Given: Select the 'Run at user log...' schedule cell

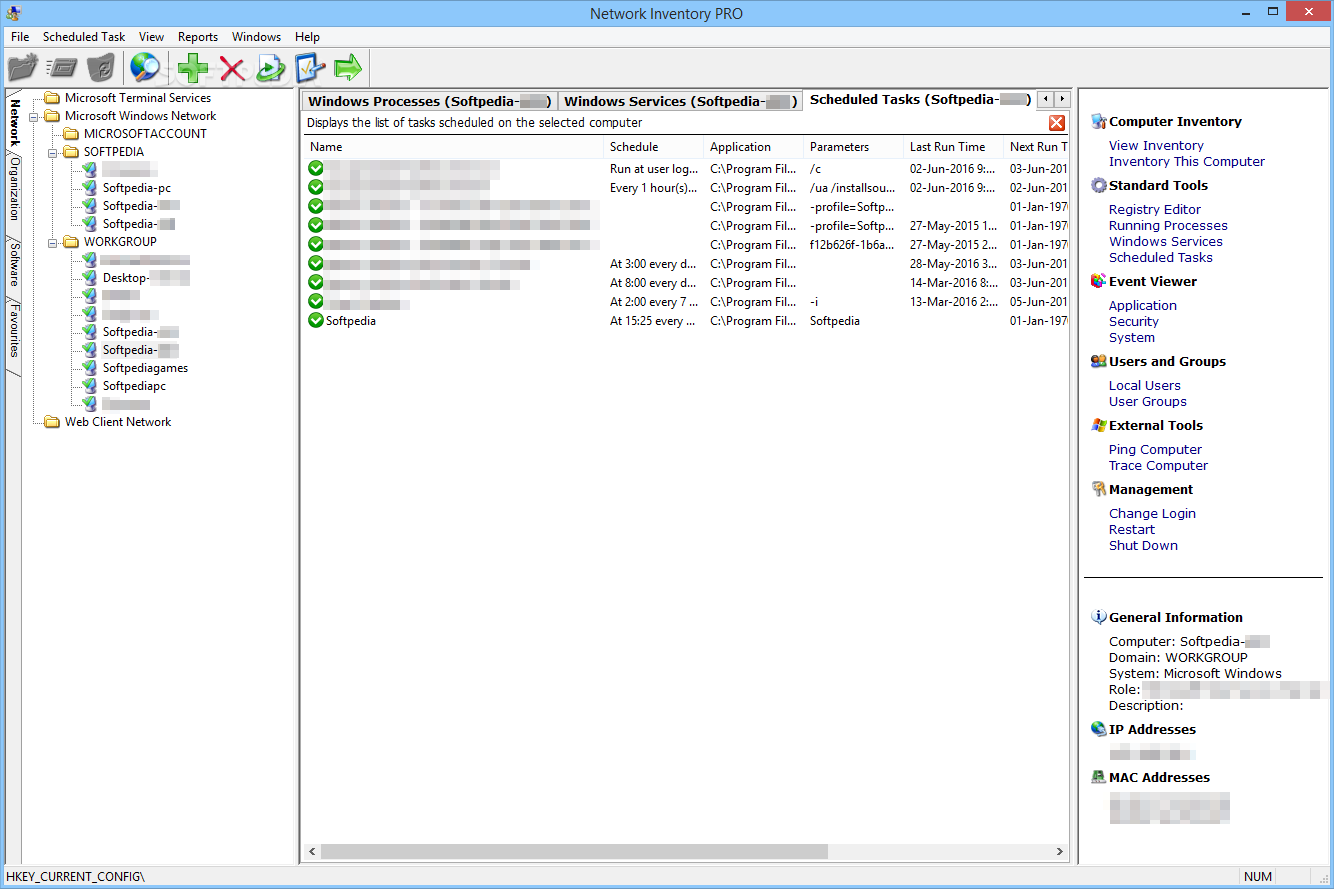Looking at the screenshot, I should (x=654, y=169).
